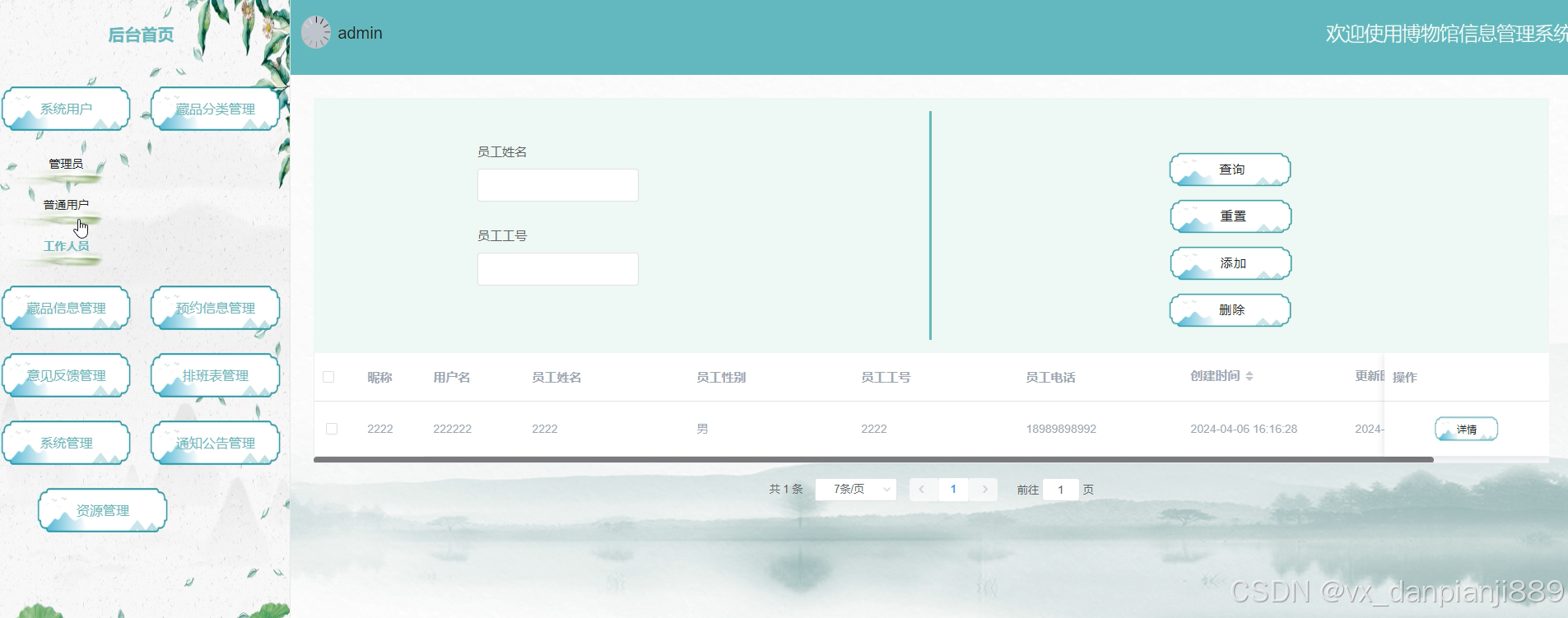Click created time 2024-04-06 16:16:28
The width and height of the screenshot is (1568, 618).
click(1244, 429)
